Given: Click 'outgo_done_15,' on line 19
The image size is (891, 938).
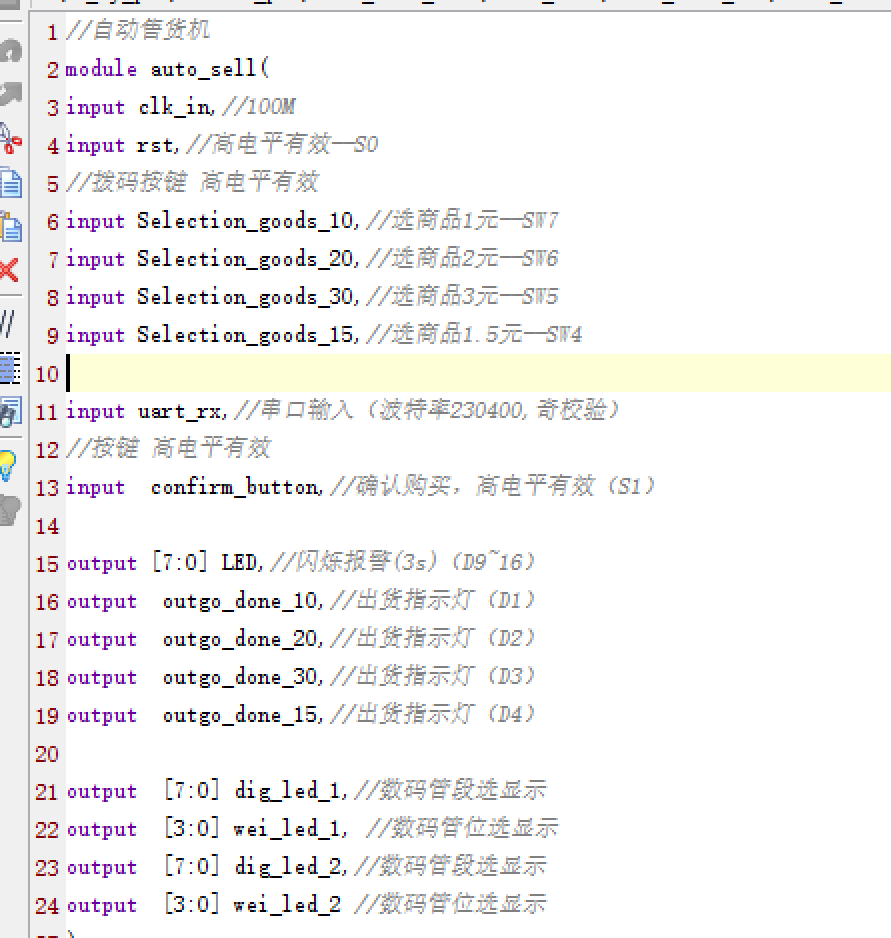Looking at the screenshot, I should [243, 715].
